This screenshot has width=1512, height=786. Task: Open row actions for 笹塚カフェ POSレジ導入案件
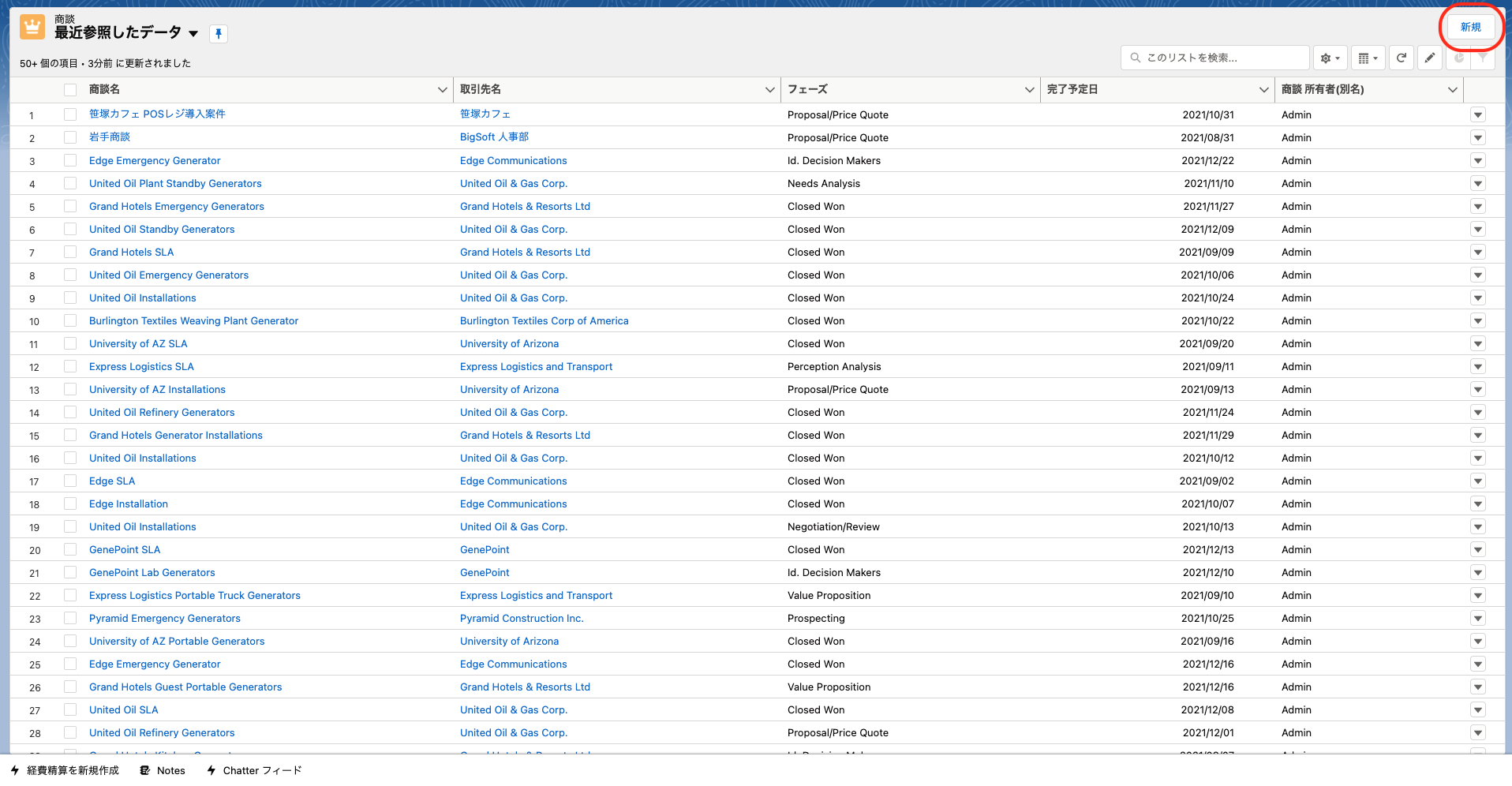coord(1478,114)
